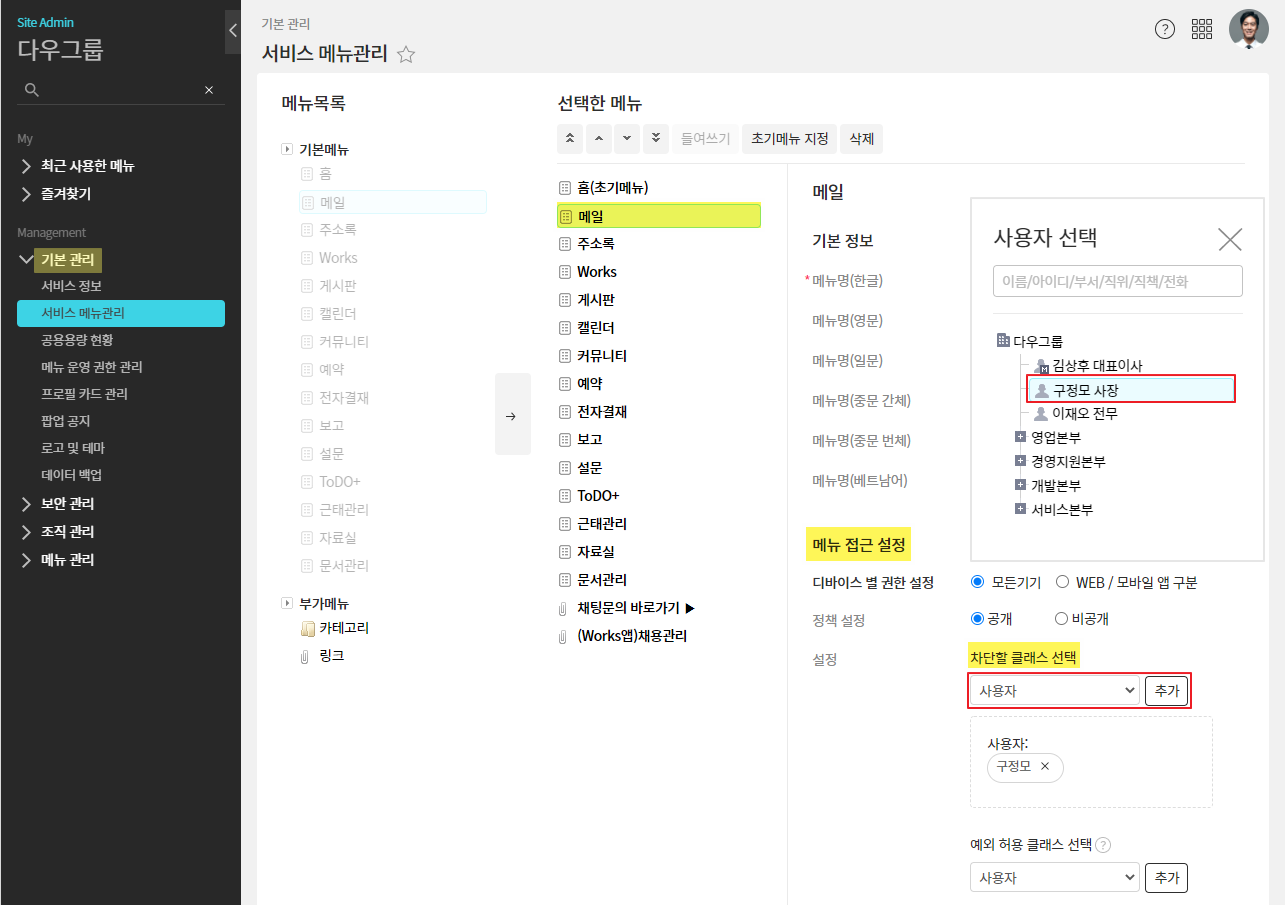Open 메뉴 운영 권한 관리 menu

pyautogui.click(x=91, y=367)
